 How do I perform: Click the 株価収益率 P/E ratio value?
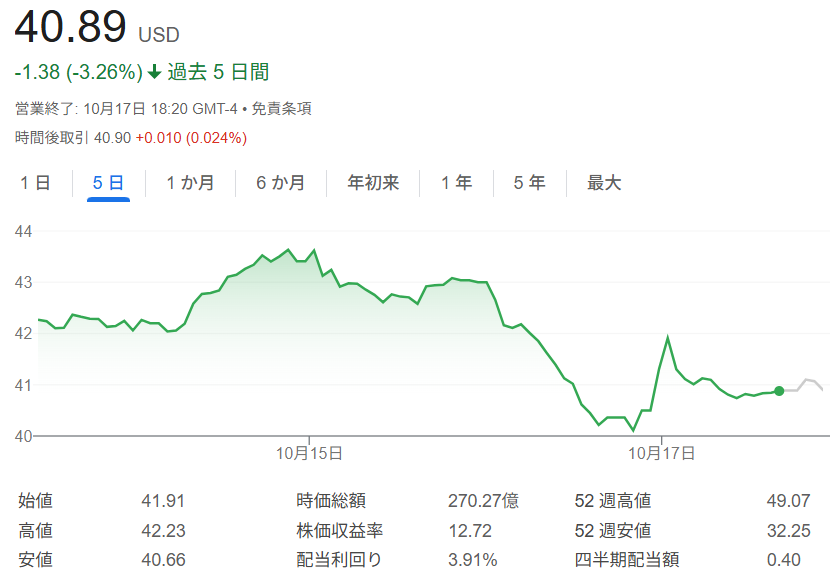point(468,531)
